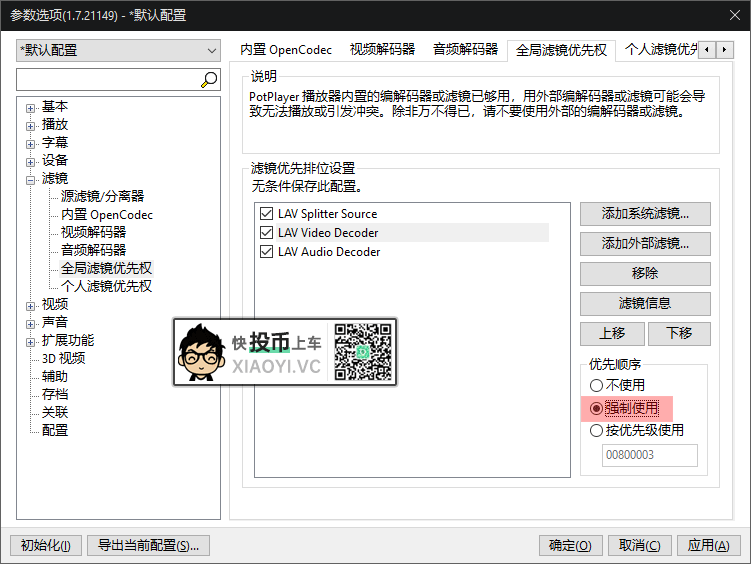
Task: Click the 移除 button
Action: (645, 273)
